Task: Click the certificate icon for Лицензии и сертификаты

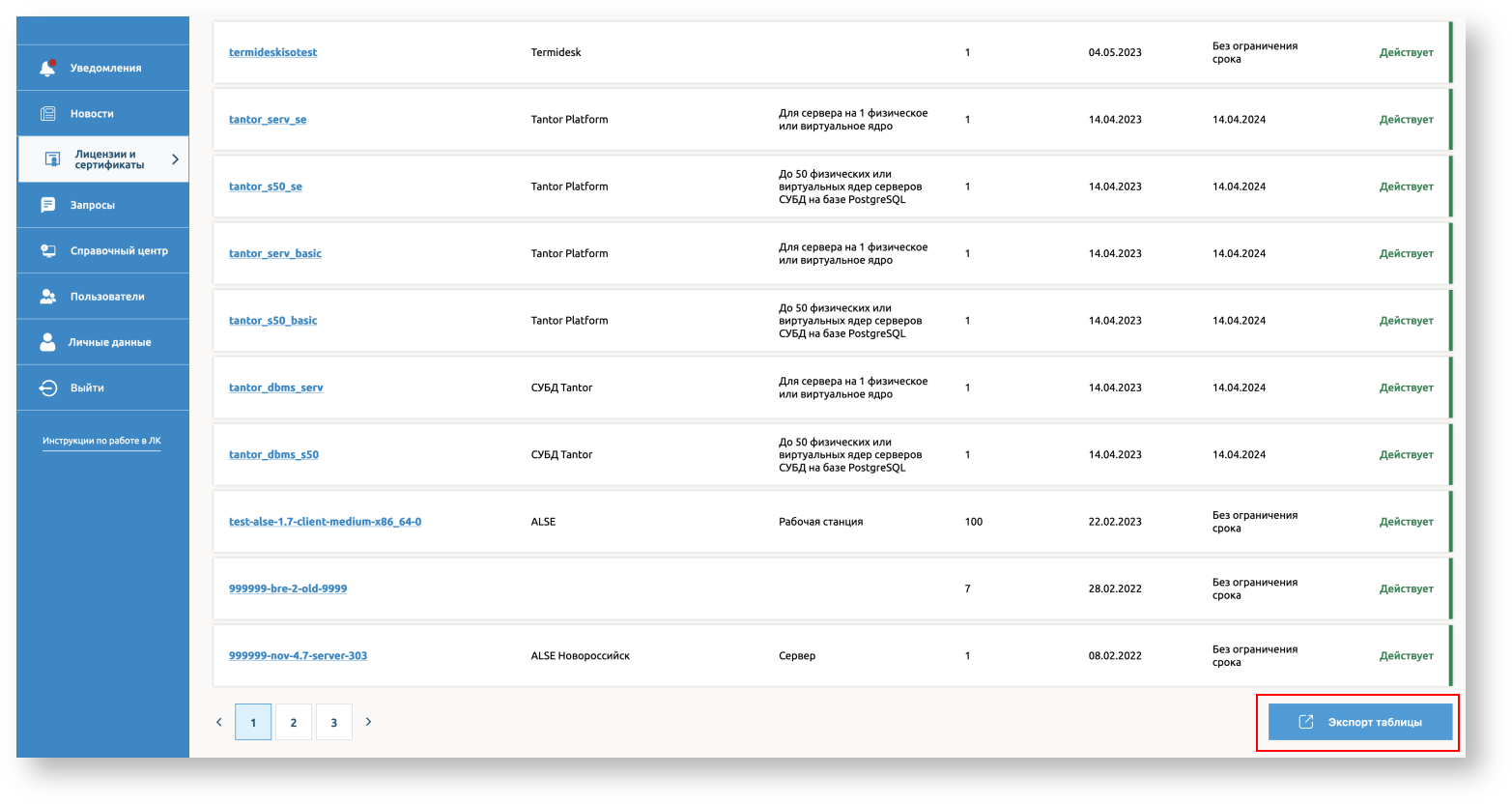Action: pyautogui.click(x=53, y=159)
